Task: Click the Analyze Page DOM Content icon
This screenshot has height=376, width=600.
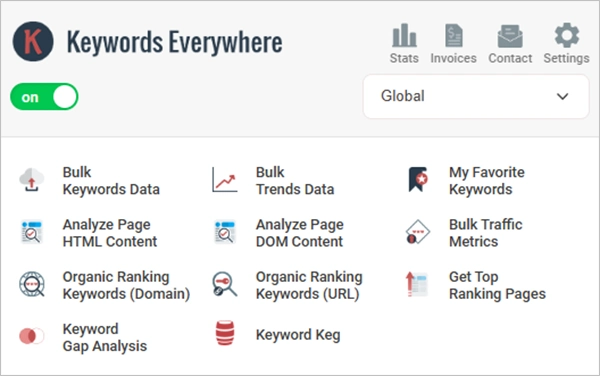Action: [225, 232]
